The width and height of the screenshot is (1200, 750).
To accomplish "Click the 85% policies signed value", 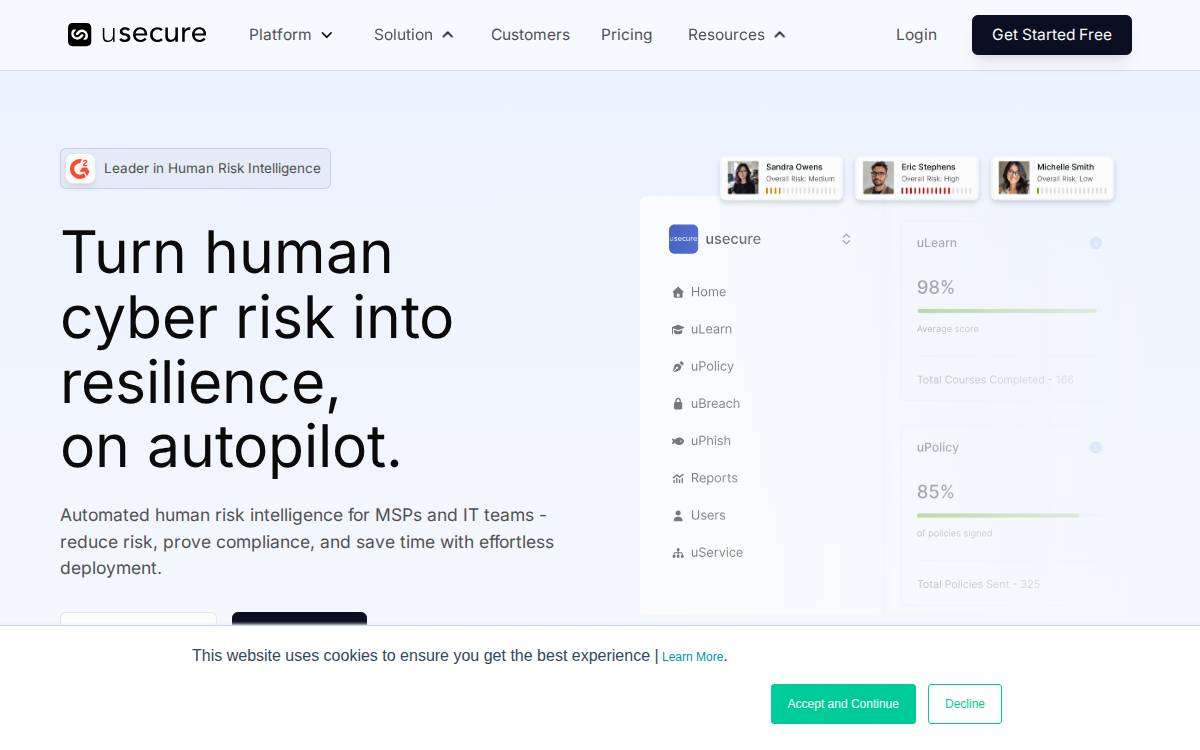I will (x=936, y=492).
